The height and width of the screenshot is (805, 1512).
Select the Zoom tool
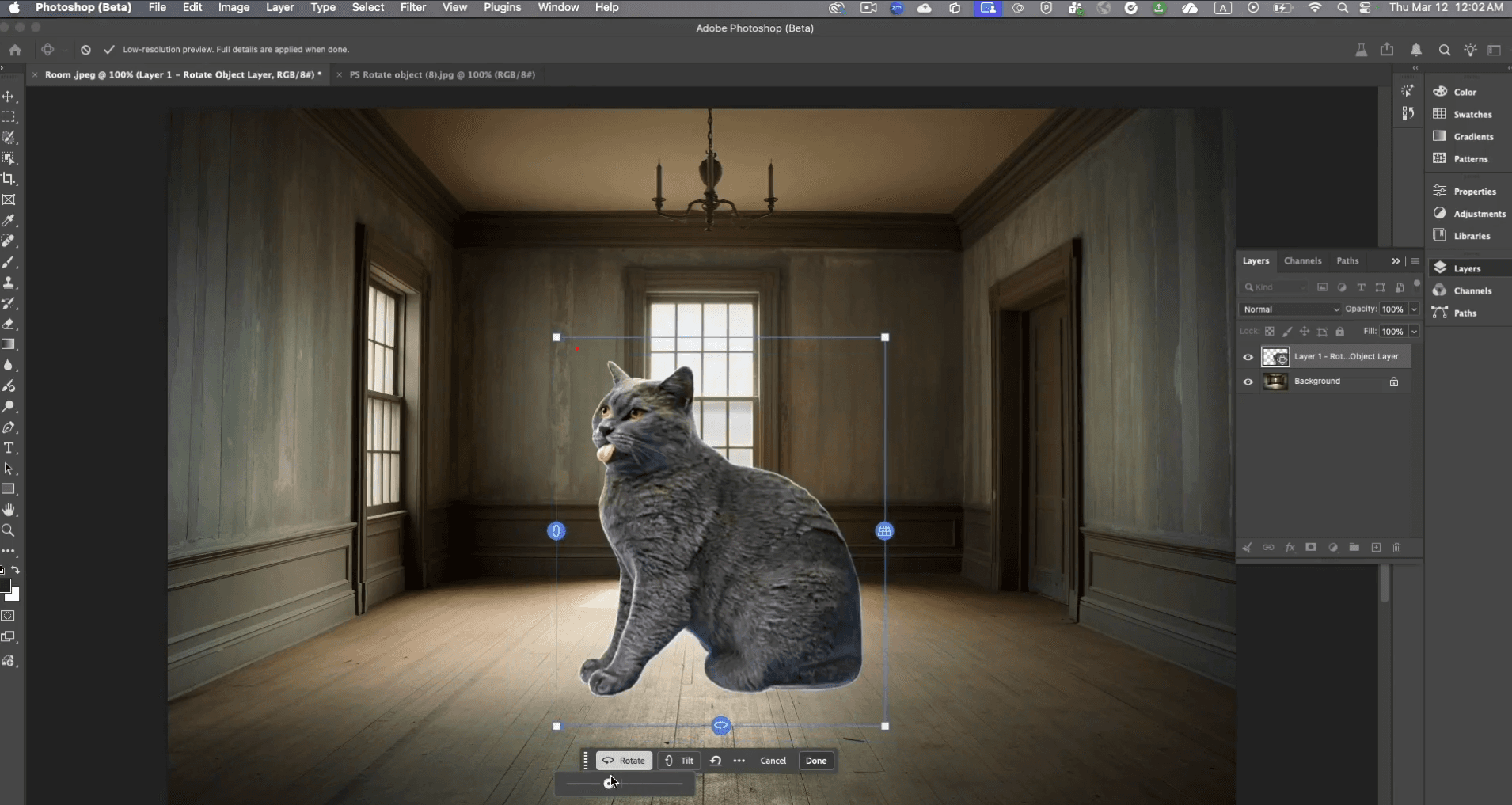[9, 530]
